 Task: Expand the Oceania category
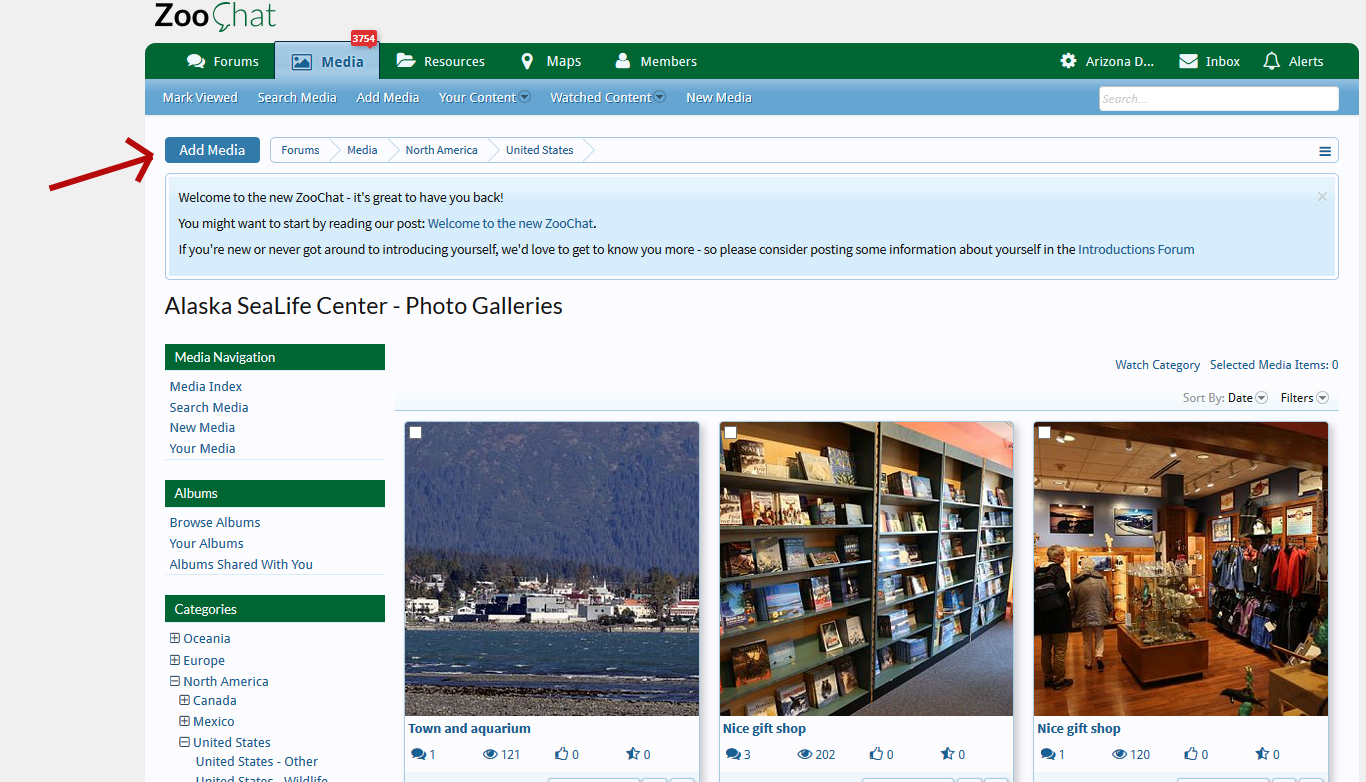click(175, 638)
